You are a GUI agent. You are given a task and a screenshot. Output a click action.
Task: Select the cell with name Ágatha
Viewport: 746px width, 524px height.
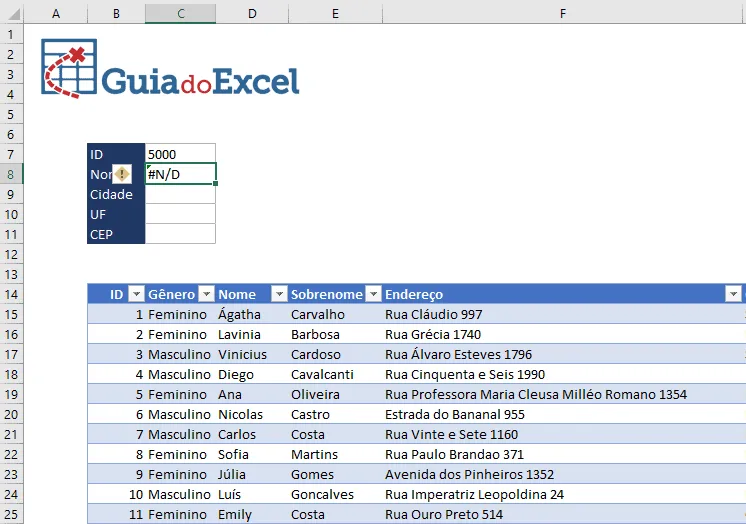(252, 314)
